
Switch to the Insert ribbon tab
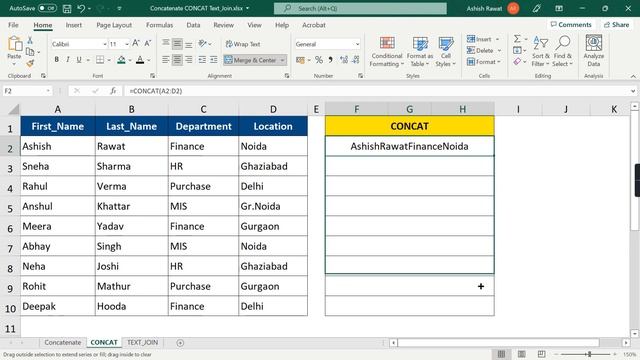[73, 25]
